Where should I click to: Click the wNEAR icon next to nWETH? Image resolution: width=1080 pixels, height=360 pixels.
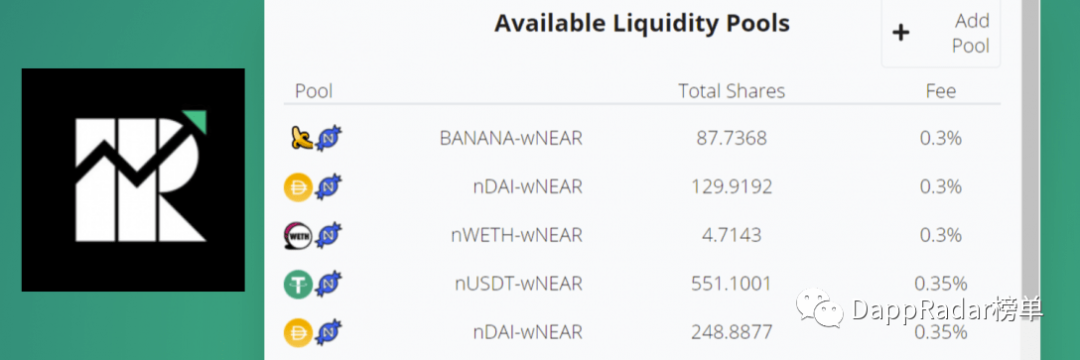click(x=329, y=235)
